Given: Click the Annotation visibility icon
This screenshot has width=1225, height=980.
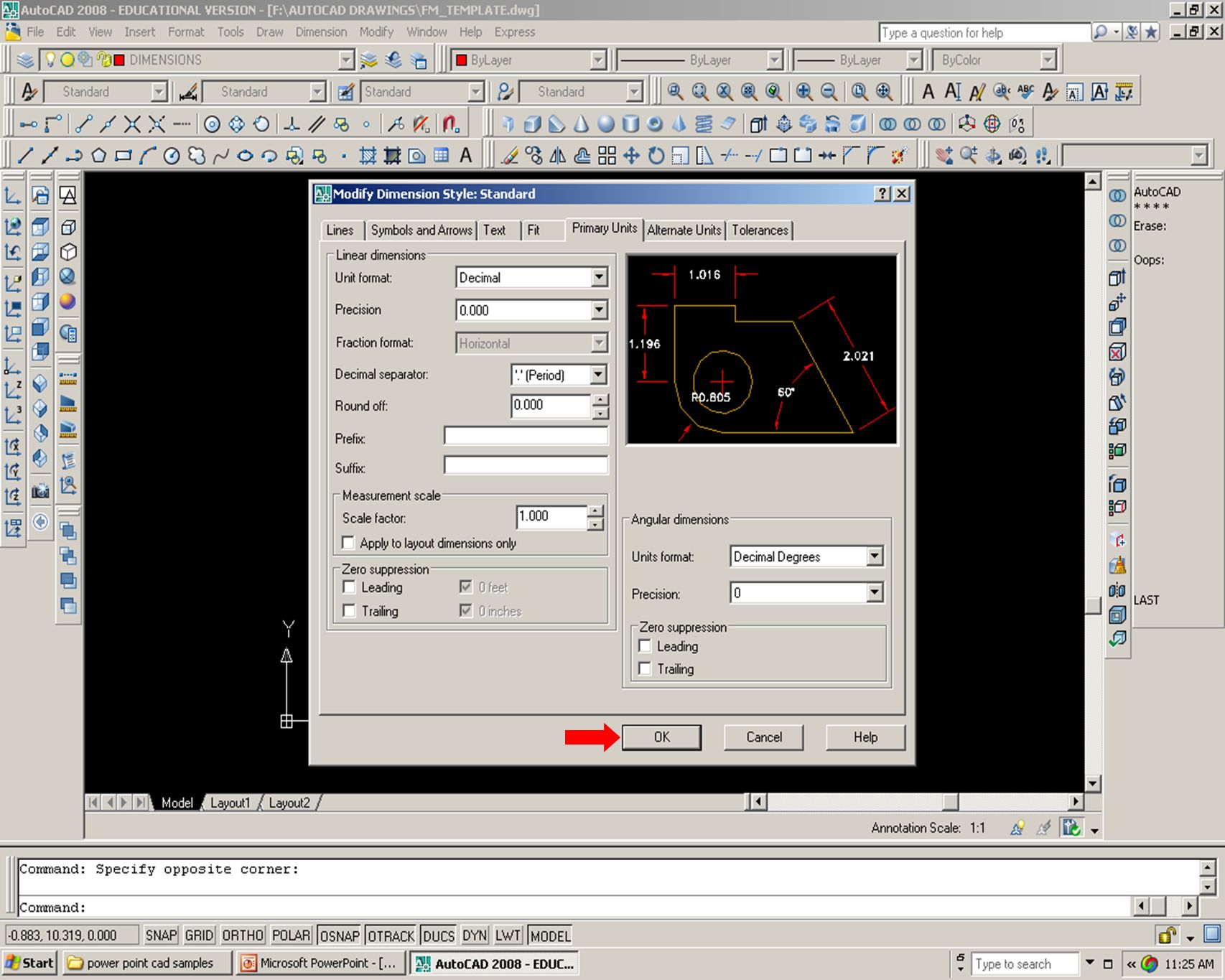Looking at the screenshot, I should 1017,828.
